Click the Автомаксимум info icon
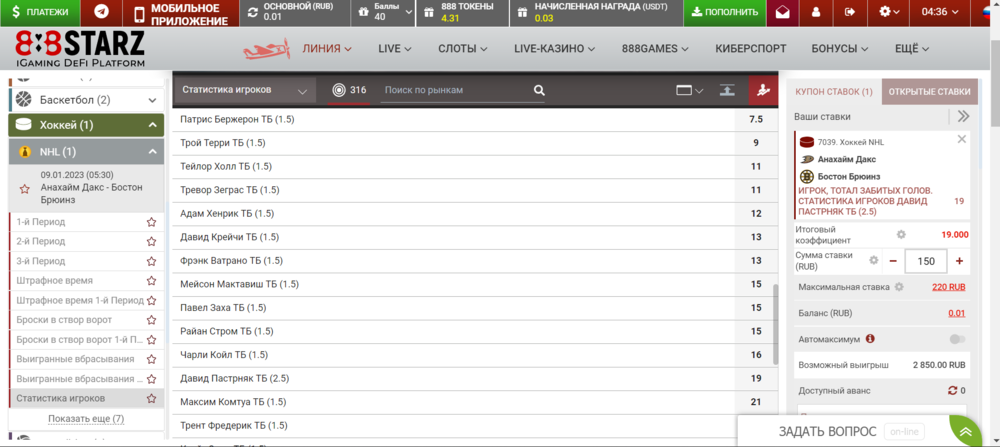 click(x=870, y=339)
